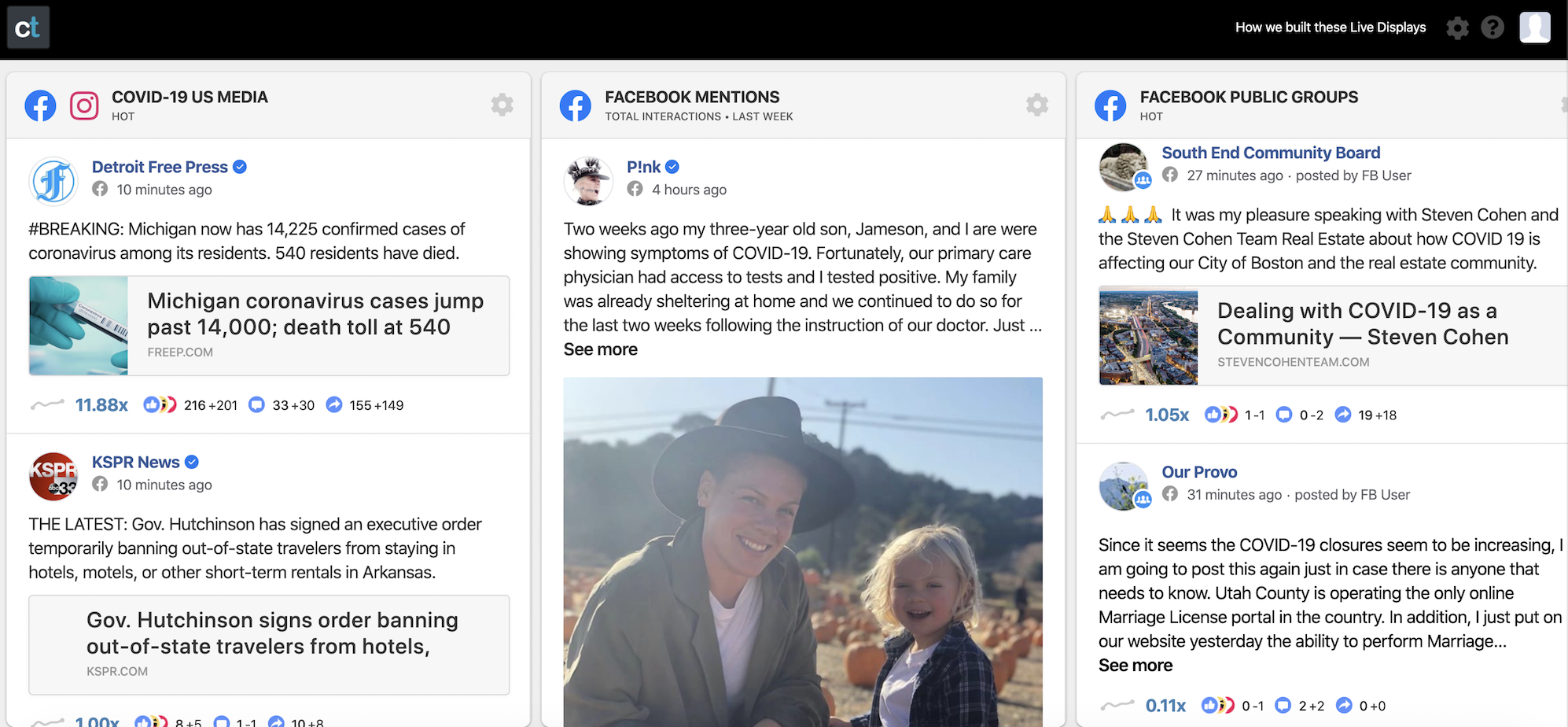
Task: Open gear settings for the COVID-19 US MEDIA column
Action: [x=502, y=105]
